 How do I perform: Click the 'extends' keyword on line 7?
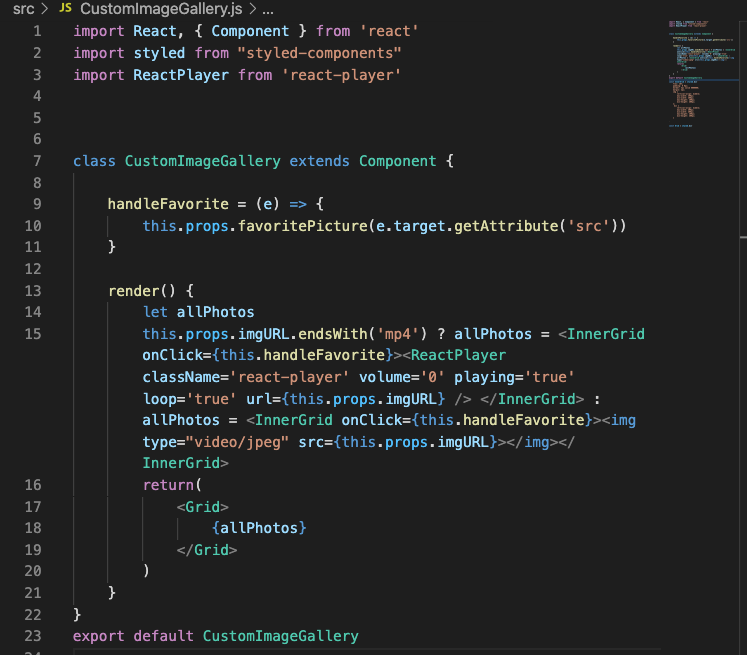coord(319,161)
